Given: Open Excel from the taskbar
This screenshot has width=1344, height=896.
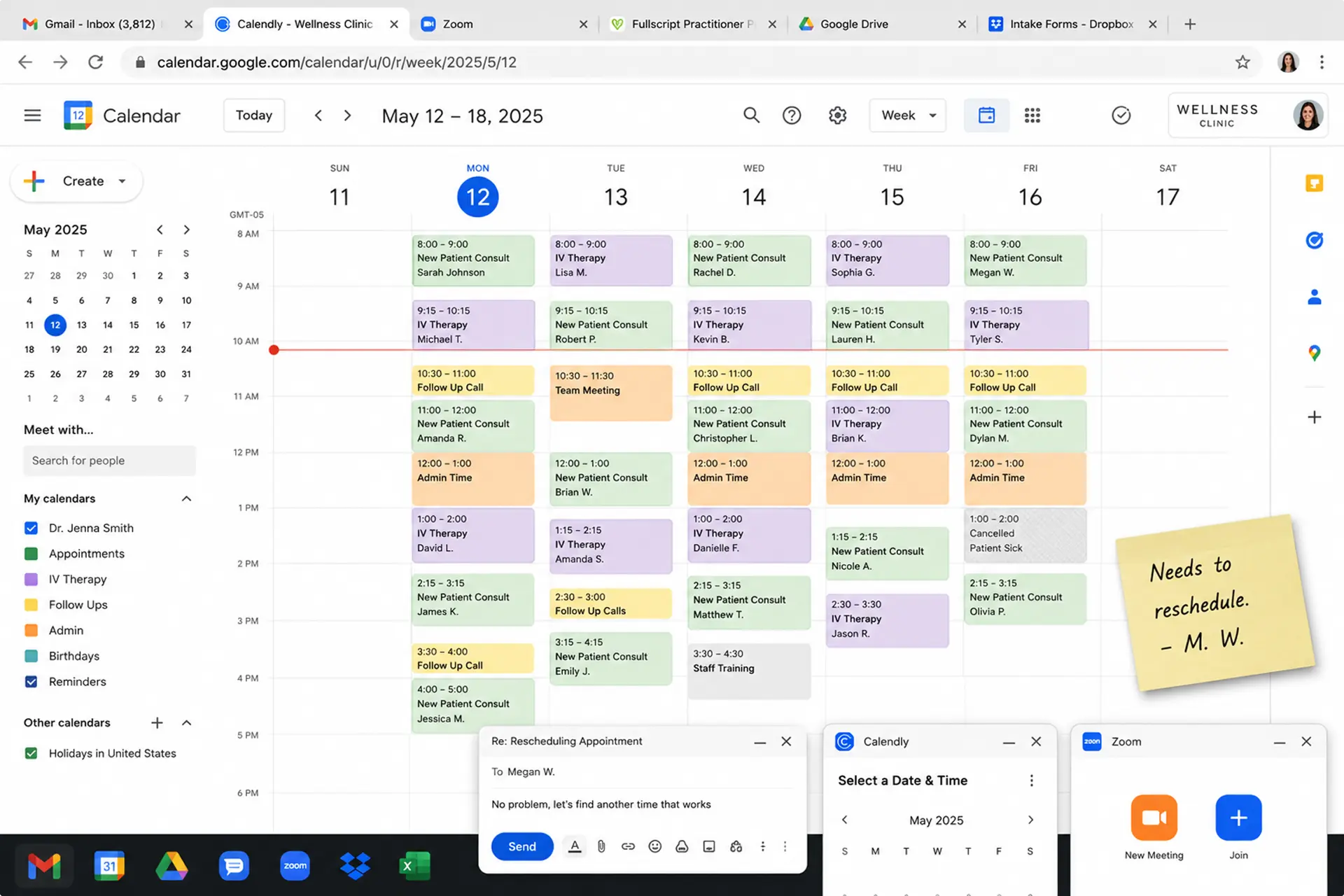Looking at the screenshot, I should coord(414,866).
